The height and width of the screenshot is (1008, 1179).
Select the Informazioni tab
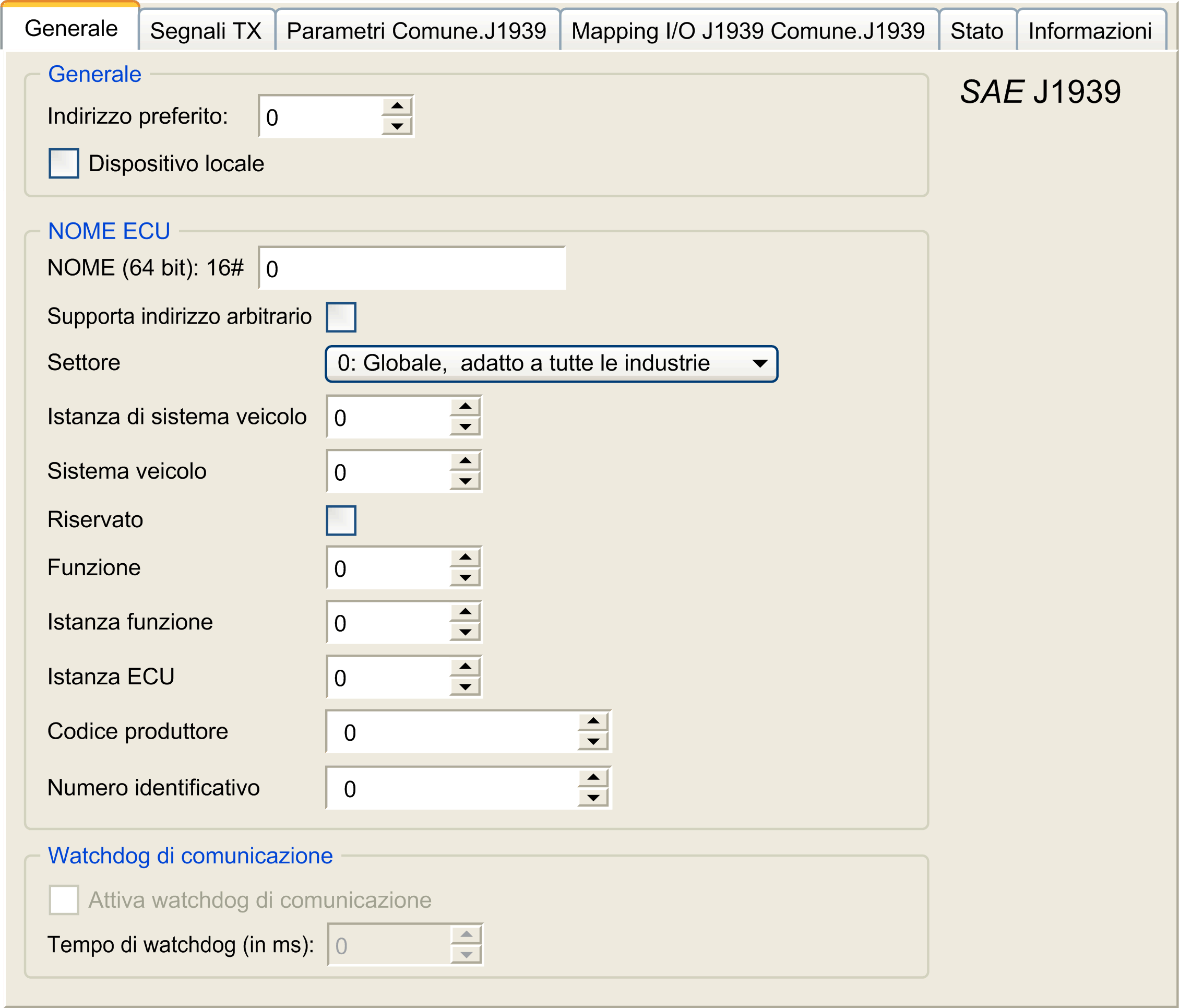1090,31
